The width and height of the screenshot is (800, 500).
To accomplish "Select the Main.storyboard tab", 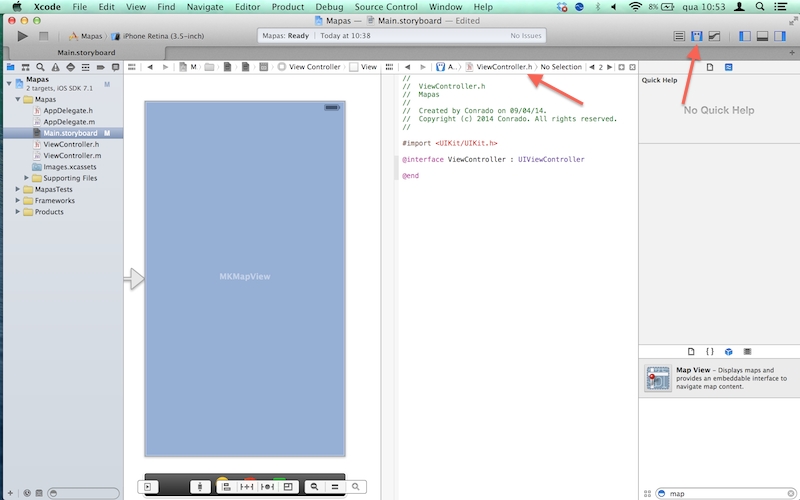I will click(86, 53).
